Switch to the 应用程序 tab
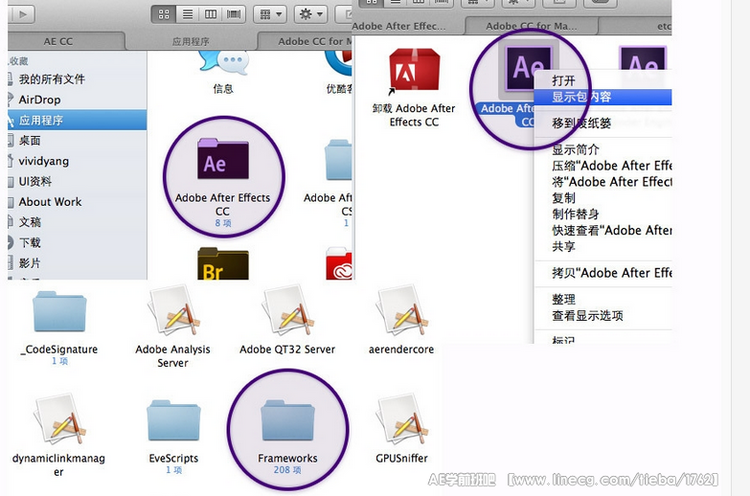 pos(191,42)
